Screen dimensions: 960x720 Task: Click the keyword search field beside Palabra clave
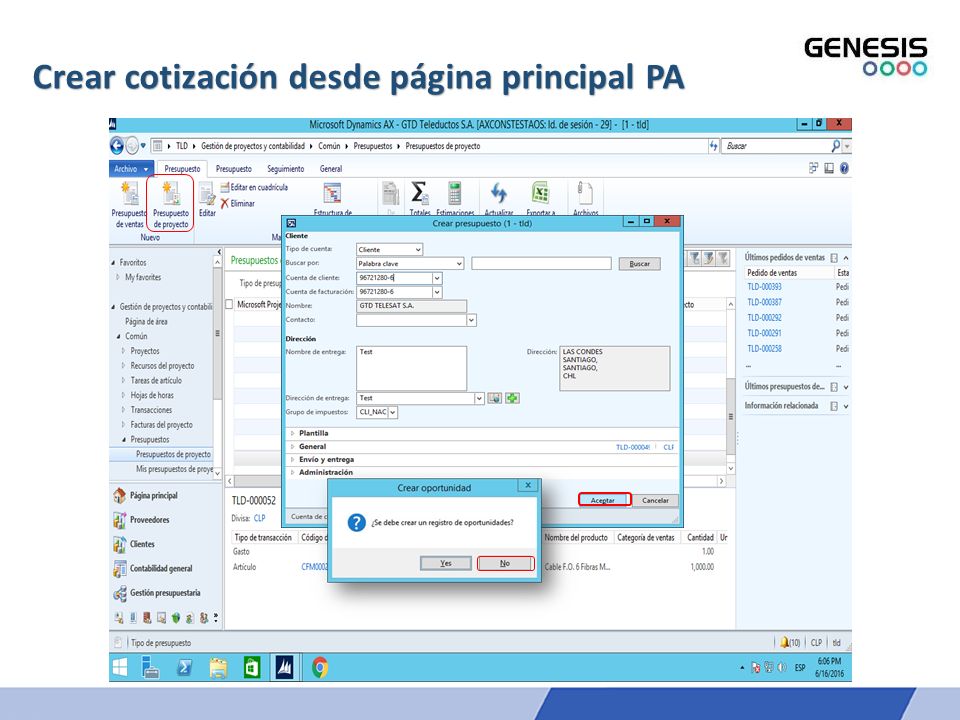[x=541, y=264]
